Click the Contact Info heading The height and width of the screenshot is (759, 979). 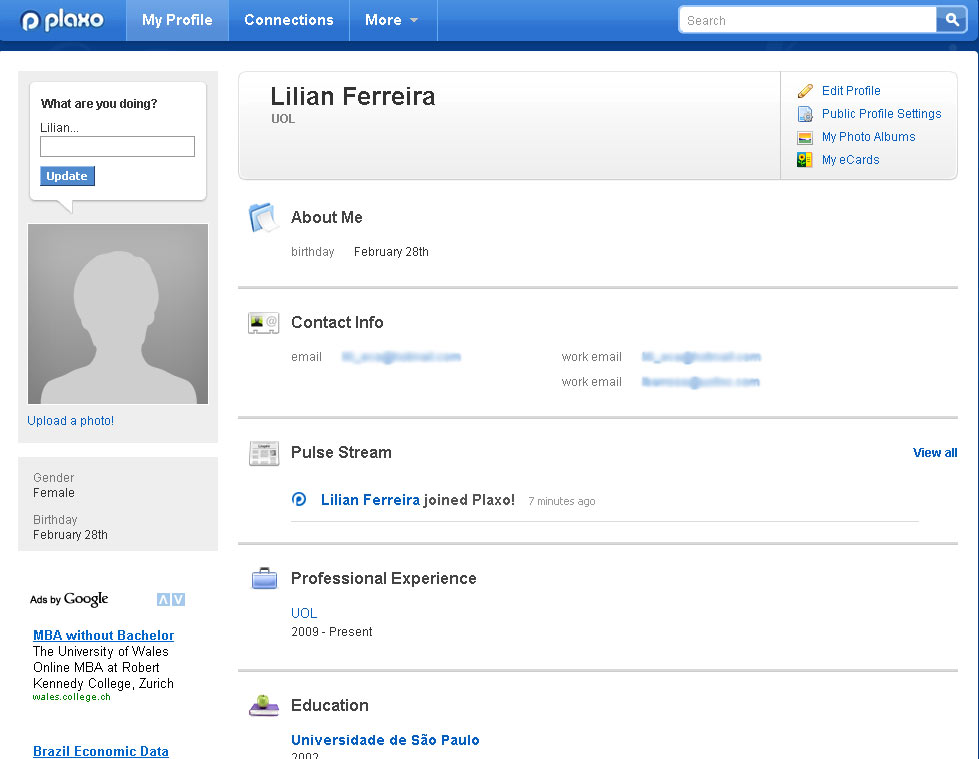(337, 322)
